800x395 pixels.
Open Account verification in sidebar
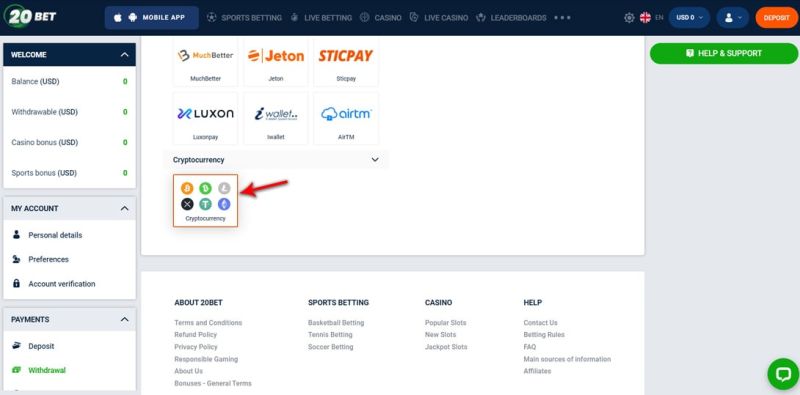pos(62,284)
